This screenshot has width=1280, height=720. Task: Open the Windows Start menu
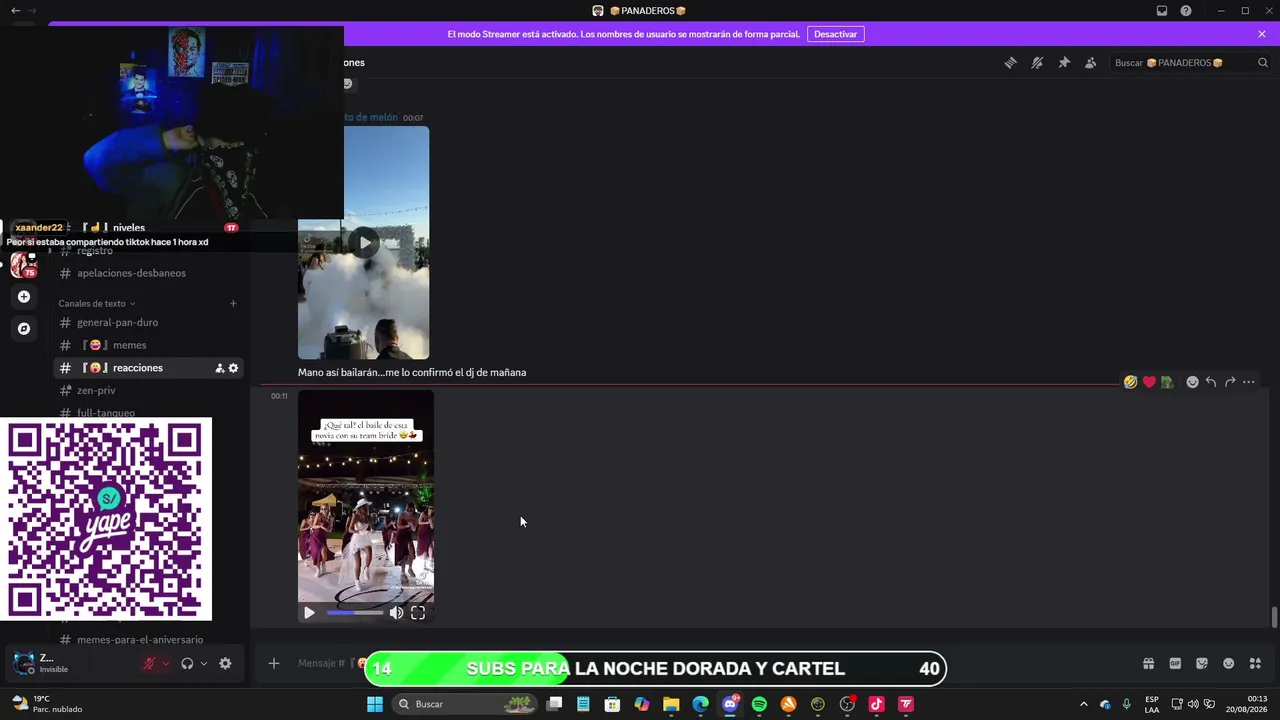pyautogui.click(x=375, y=704)
